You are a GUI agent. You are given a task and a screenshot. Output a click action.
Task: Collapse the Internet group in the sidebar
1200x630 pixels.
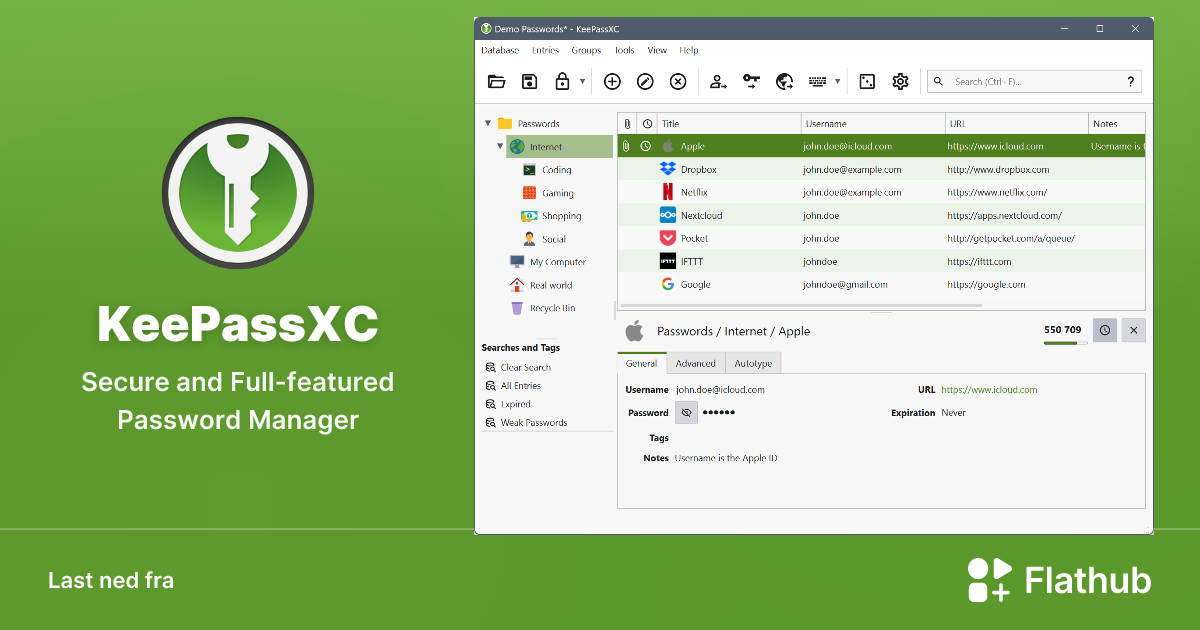tap(499, 145)
